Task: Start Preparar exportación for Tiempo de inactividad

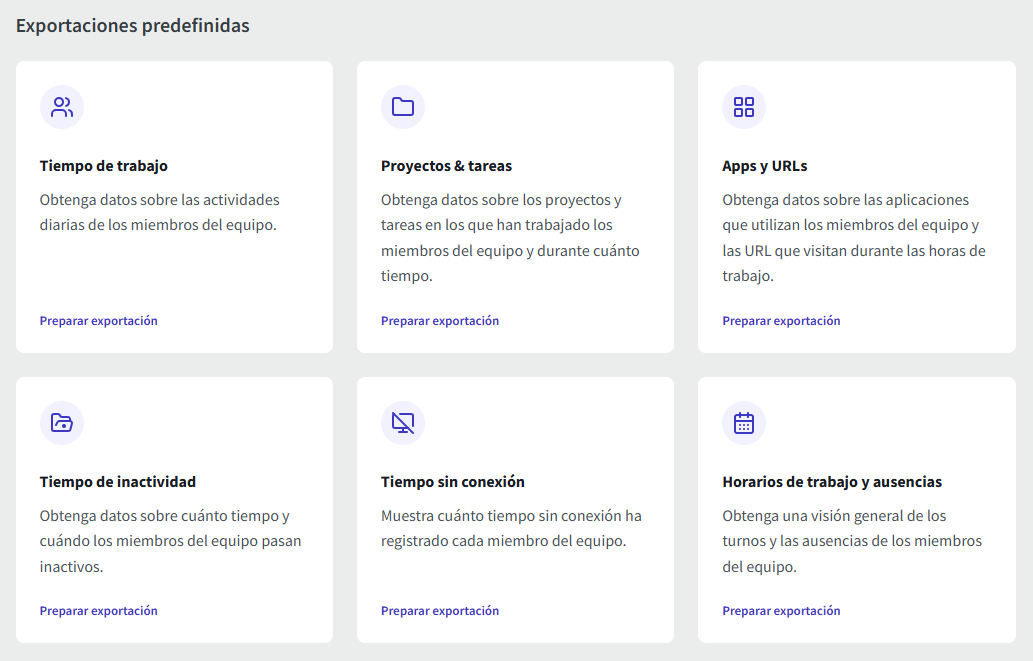Action: pyautogui.click(x=98, y=611)
